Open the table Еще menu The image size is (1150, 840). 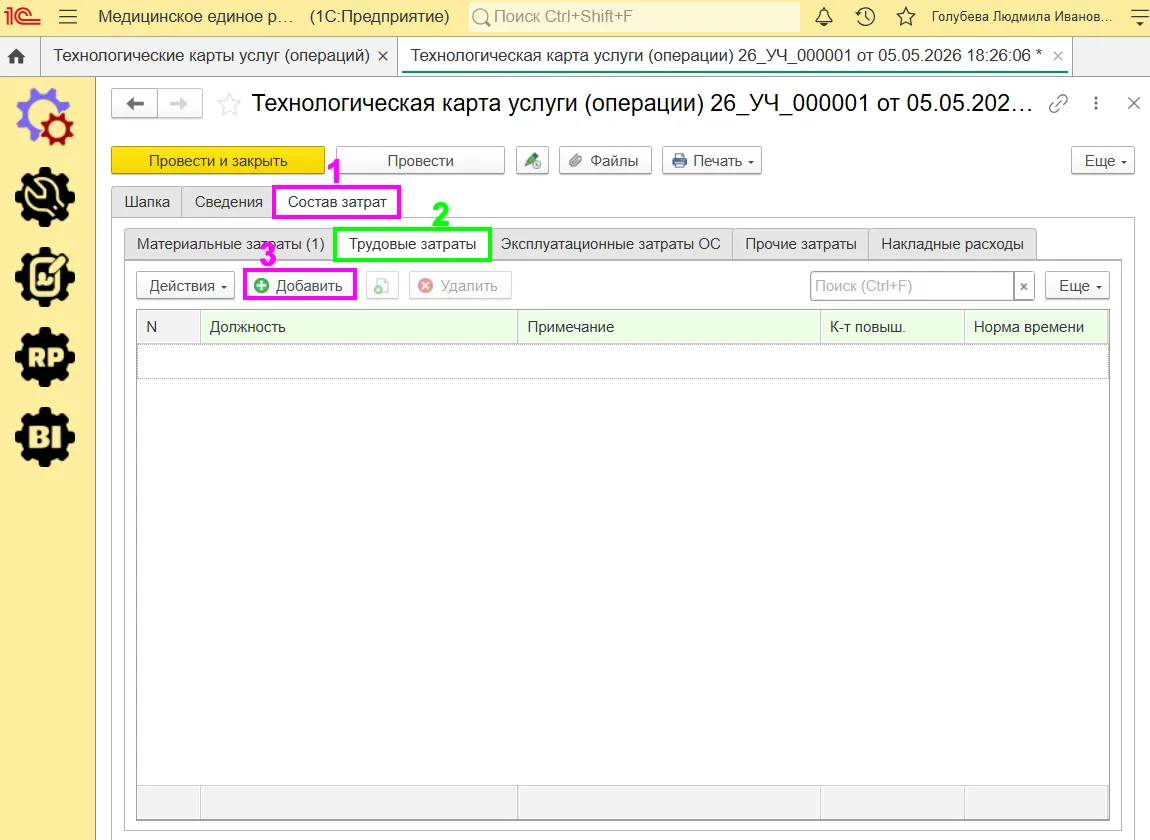[x=1077, y=285]
